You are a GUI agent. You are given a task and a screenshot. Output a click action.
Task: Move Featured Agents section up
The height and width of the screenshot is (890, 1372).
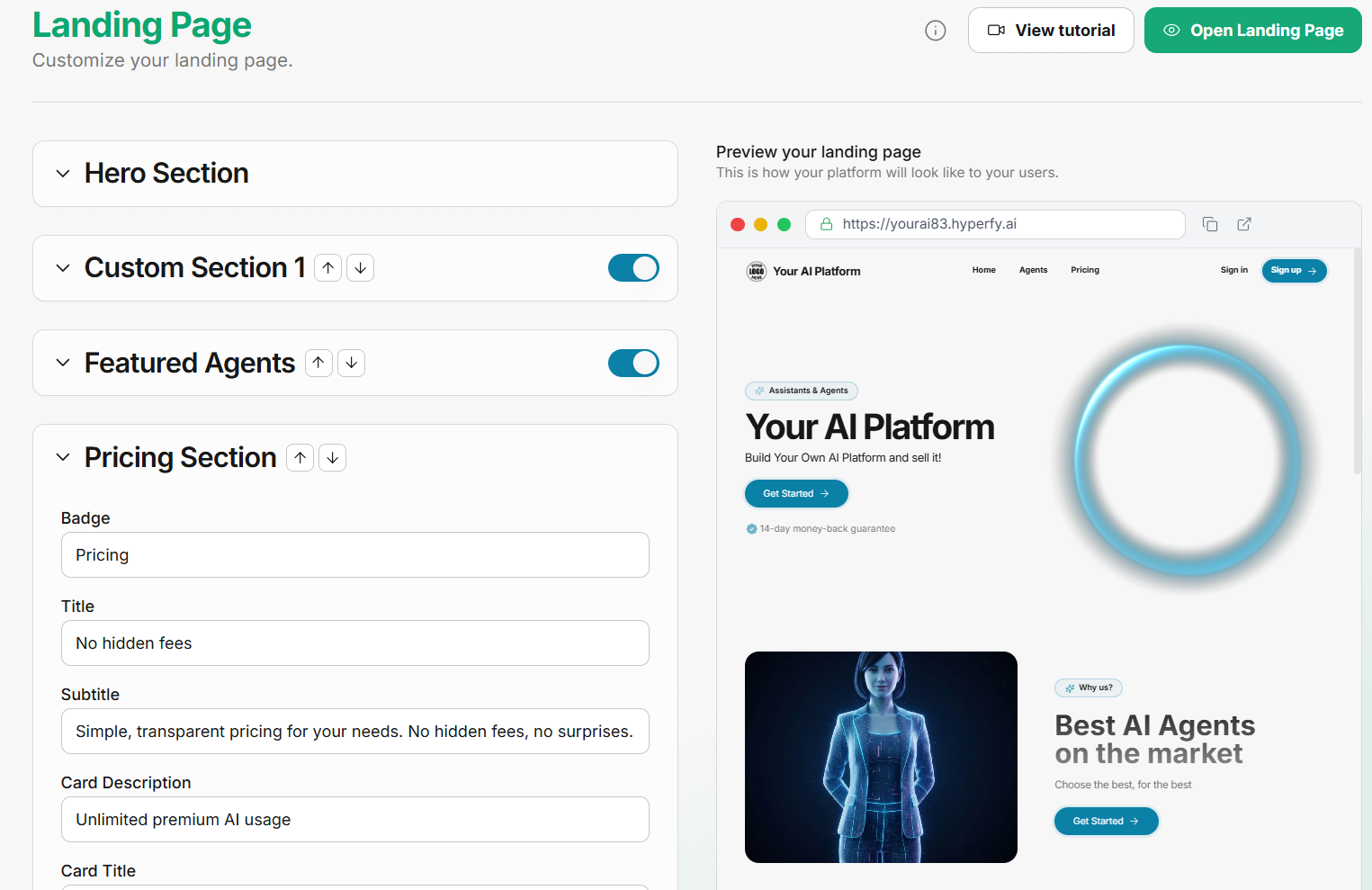(318, 363)
